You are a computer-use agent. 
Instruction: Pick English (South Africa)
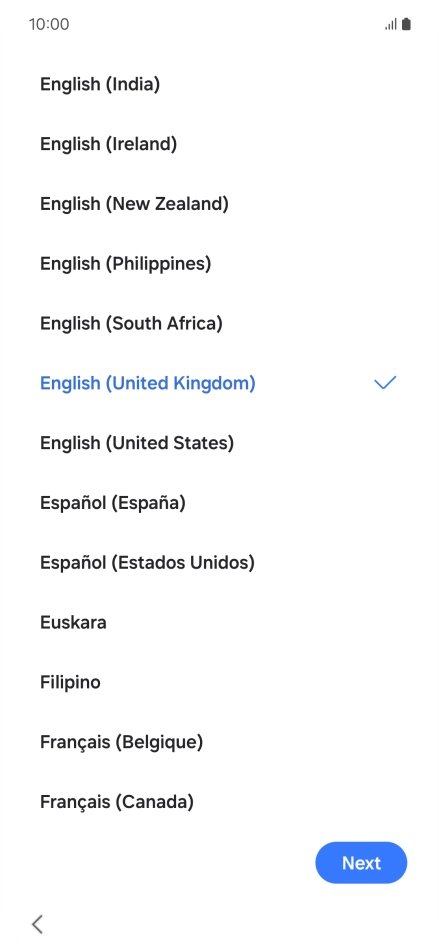(219, 323)
